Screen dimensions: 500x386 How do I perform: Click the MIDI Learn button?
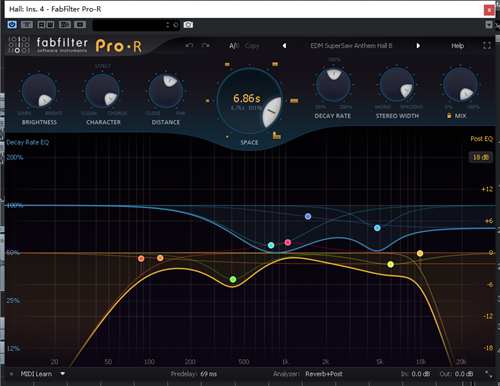[x=36, y=374]
